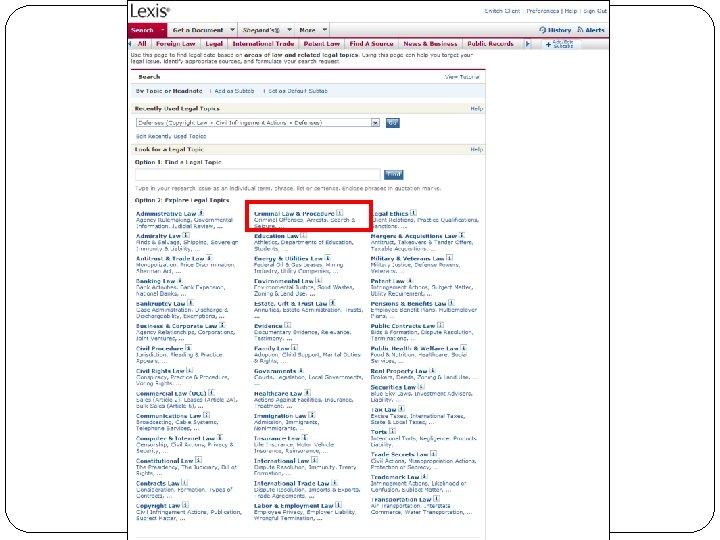Viewport: 720px width, 540px height.
Task: Click Set as Default Subtab link
Action: click(298, 91)
